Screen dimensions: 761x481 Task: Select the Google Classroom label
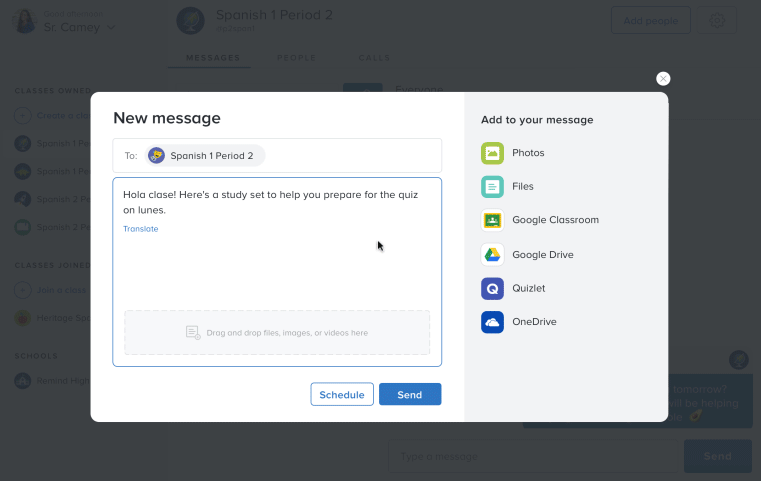(555, 220)
